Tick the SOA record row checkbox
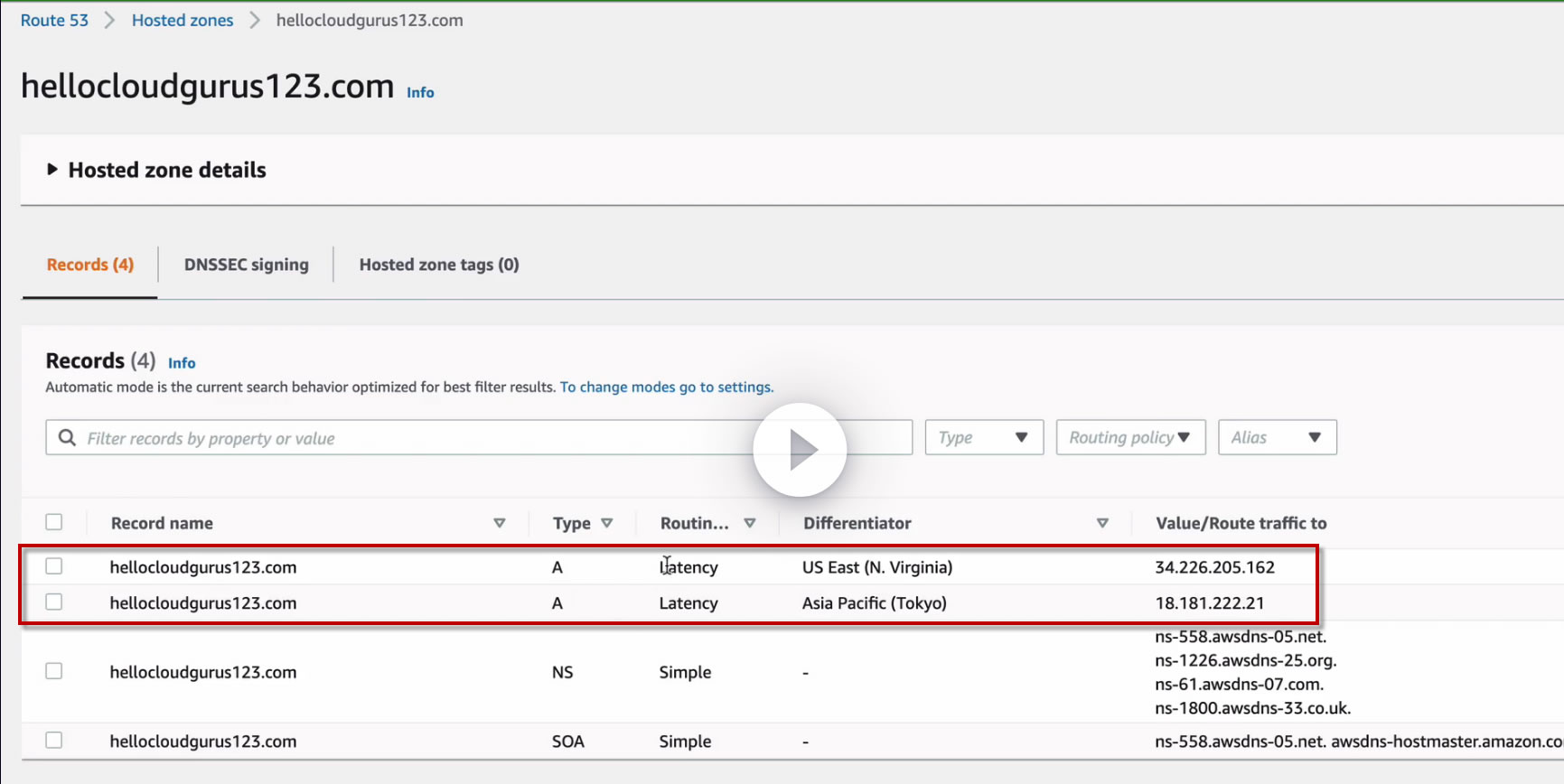 [54, 741]
